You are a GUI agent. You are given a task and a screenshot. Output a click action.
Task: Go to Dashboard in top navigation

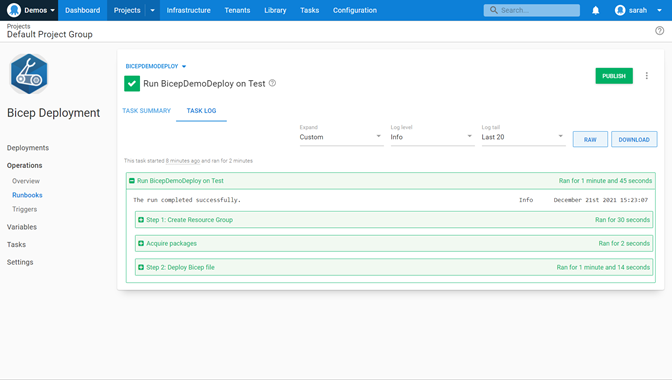click(82, 10)
